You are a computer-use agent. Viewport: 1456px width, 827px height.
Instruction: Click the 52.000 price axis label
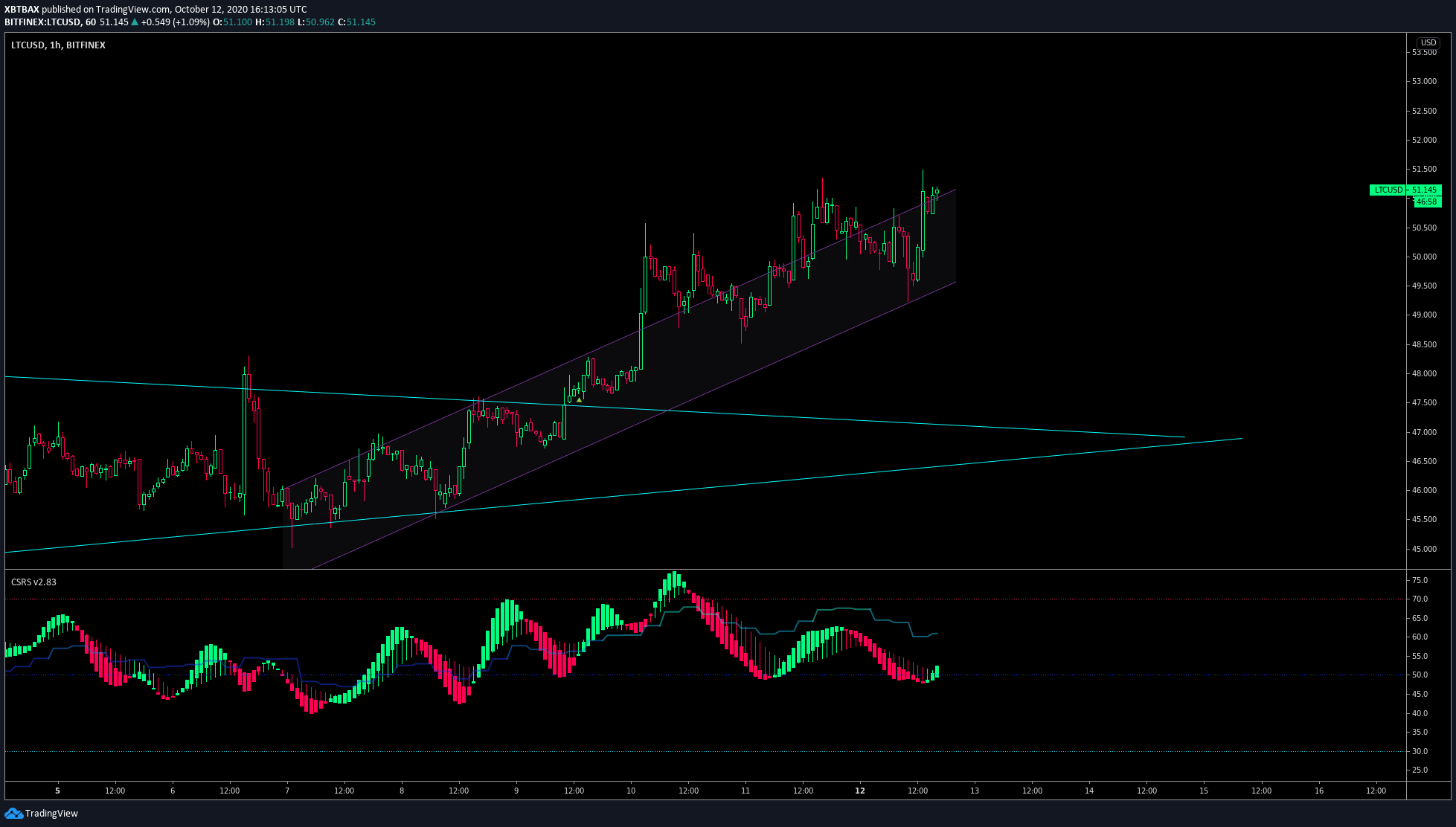(x=1424, y=140)
